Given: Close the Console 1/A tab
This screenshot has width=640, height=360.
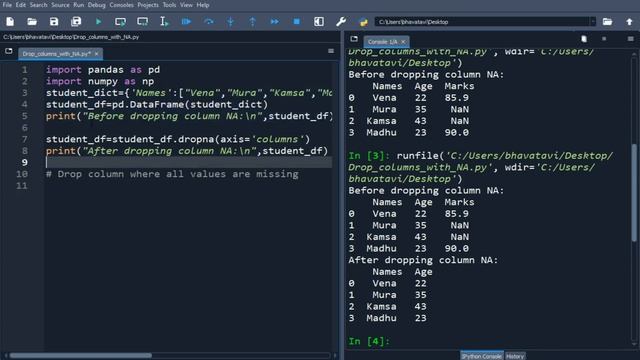Looking at the screenshot, I should [x=403, y=42].
